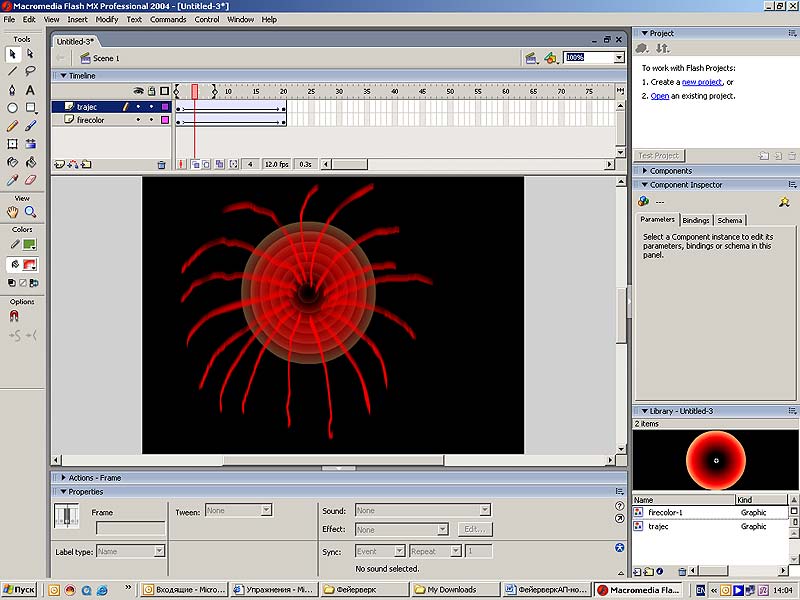
Task: Select the Lasso tool
Action: pos(31,71)
